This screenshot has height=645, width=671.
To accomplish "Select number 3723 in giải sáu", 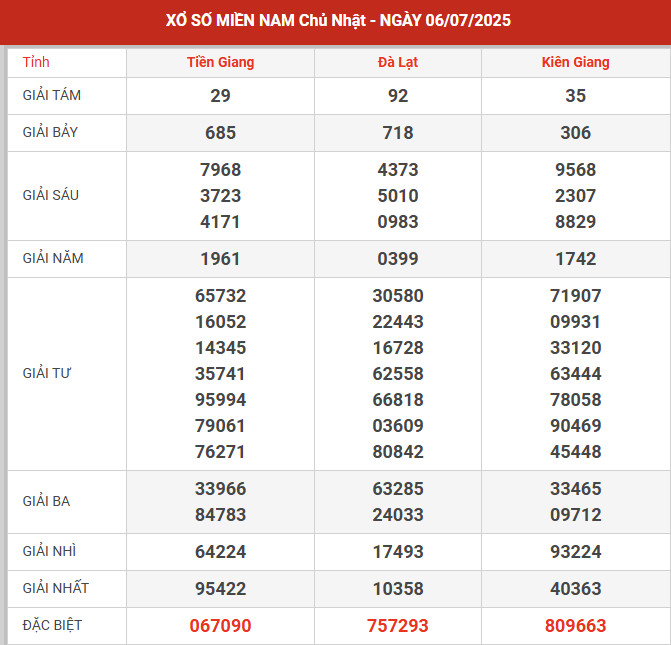I will (220, 196).
